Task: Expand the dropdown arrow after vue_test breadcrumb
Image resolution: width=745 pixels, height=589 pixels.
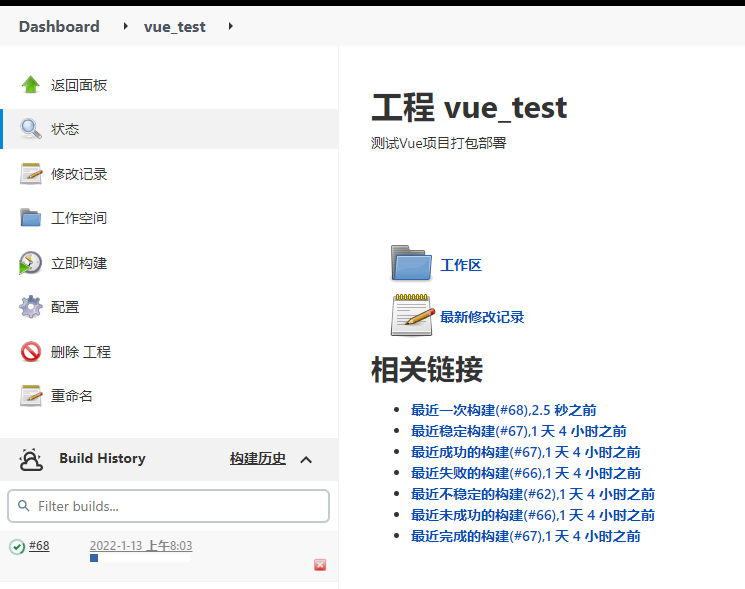Action: click(x=230, y=26)
